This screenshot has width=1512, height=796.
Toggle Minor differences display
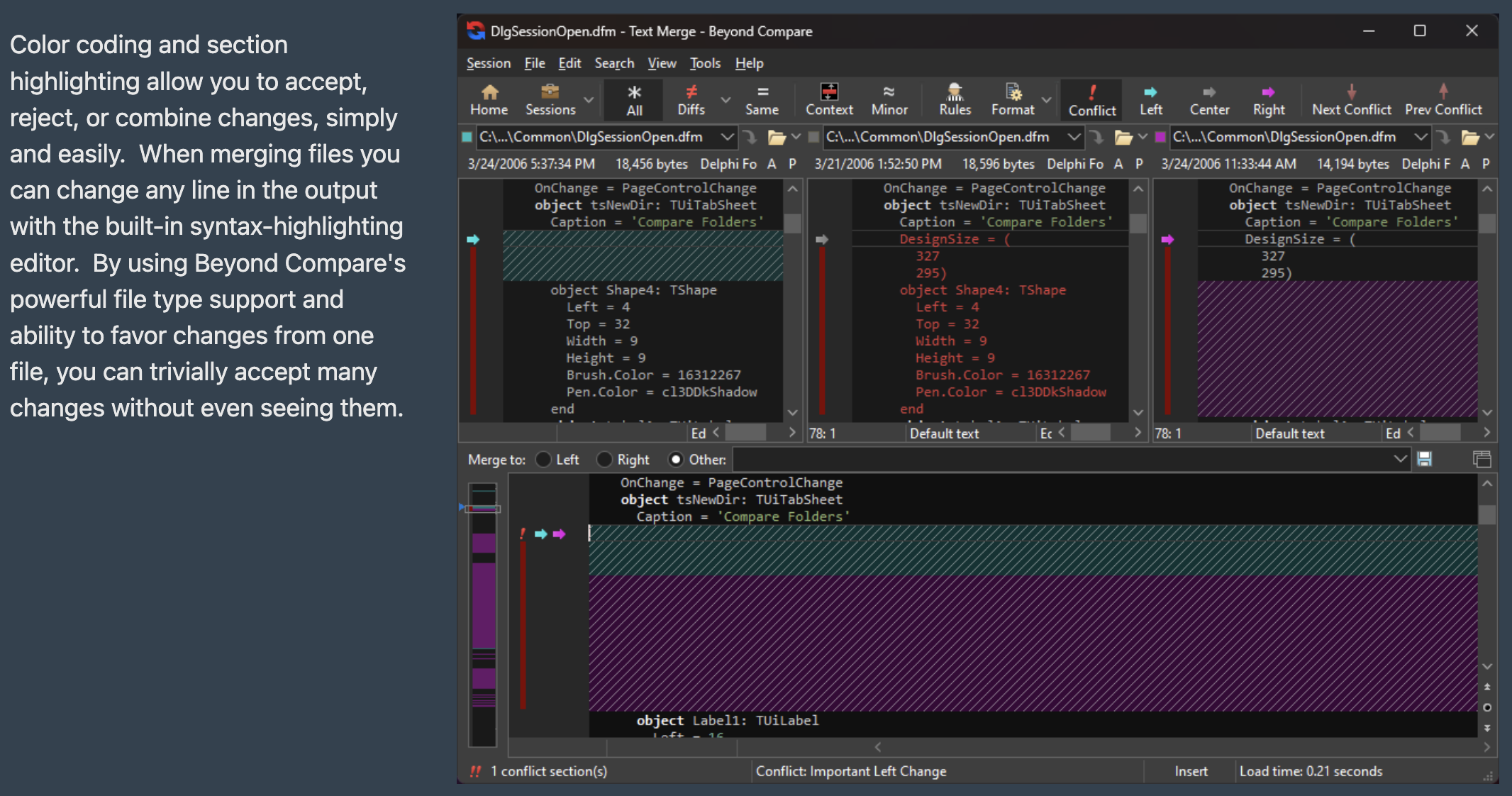click(889, 100)
